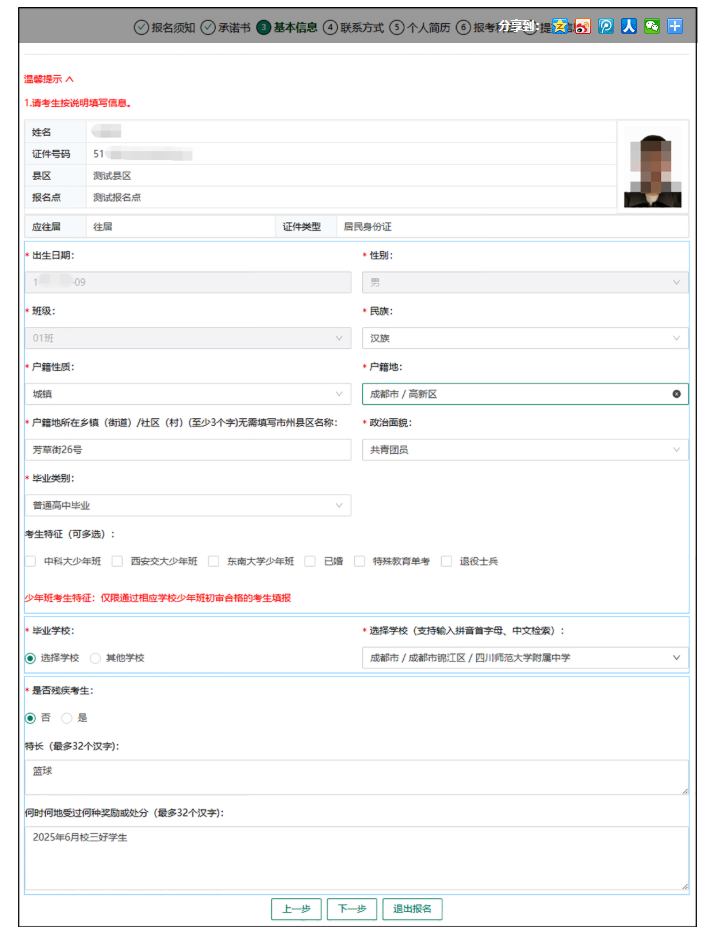Share to Sina Weibo icon
The image size is (707, 935).
click(x=583, y=26)
